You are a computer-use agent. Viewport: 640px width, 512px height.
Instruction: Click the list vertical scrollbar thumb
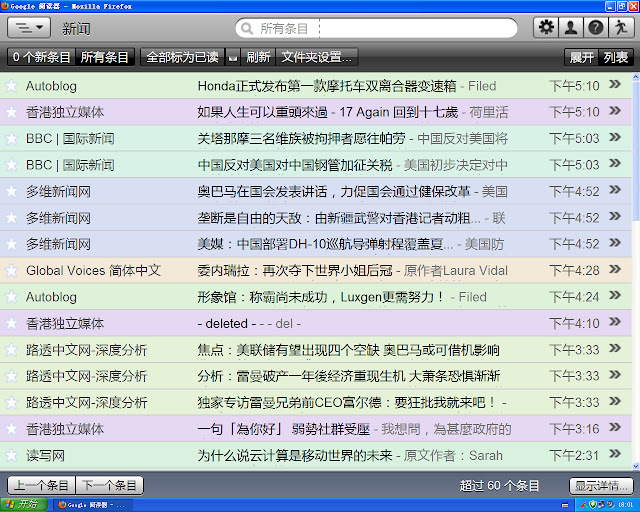[x=636, y=151]
